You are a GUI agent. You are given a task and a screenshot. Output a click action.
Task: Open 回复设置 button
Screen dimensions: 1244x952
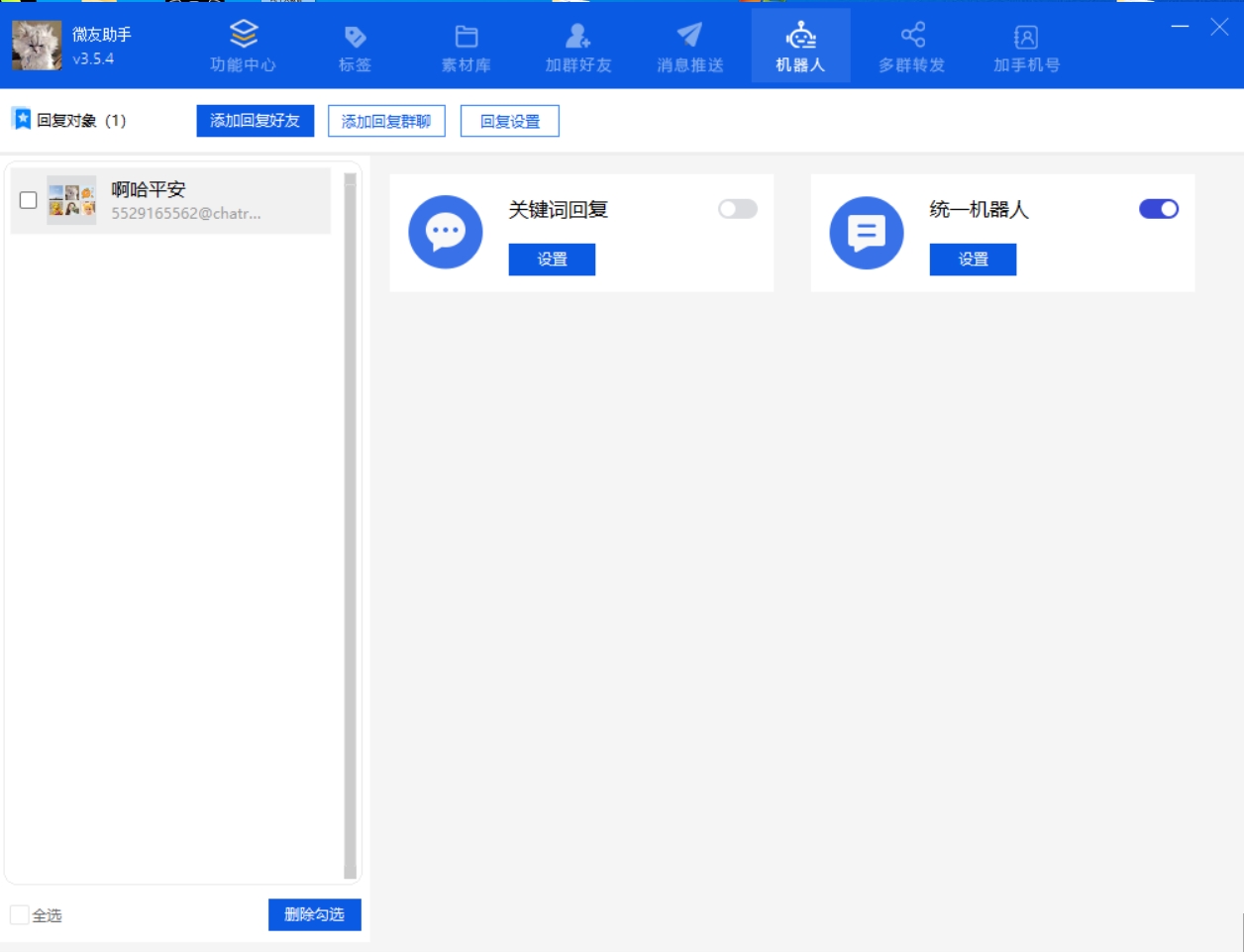[510, 121]
